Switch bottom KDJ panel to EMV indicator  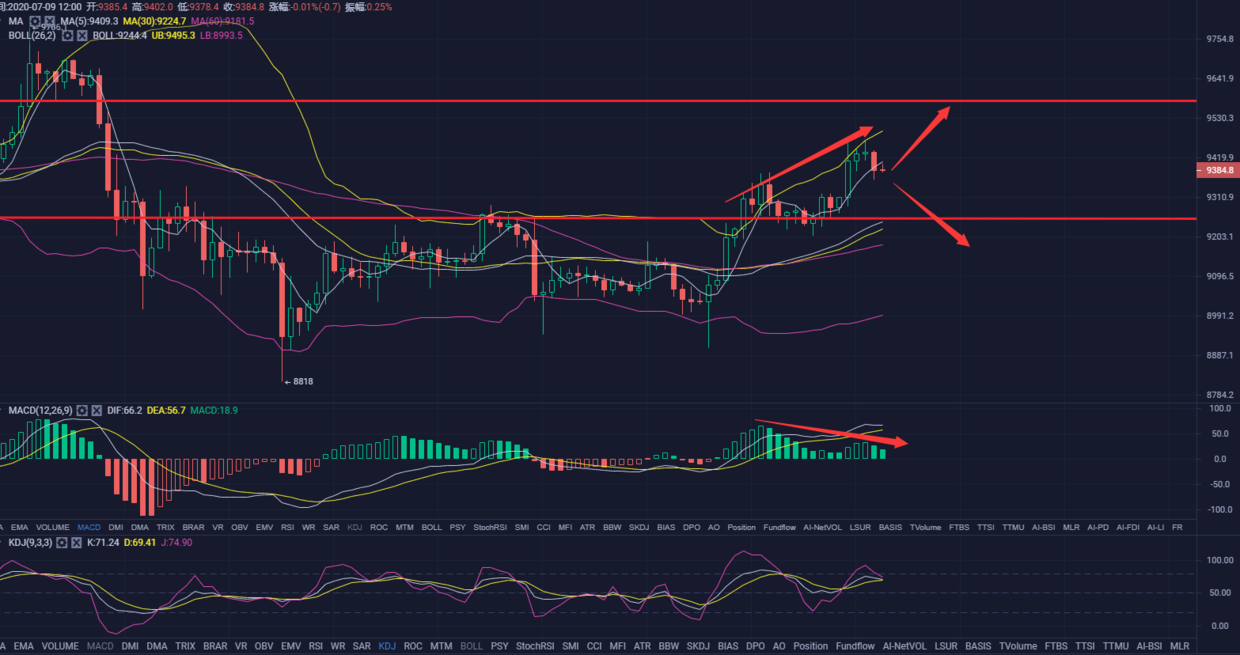292,646
